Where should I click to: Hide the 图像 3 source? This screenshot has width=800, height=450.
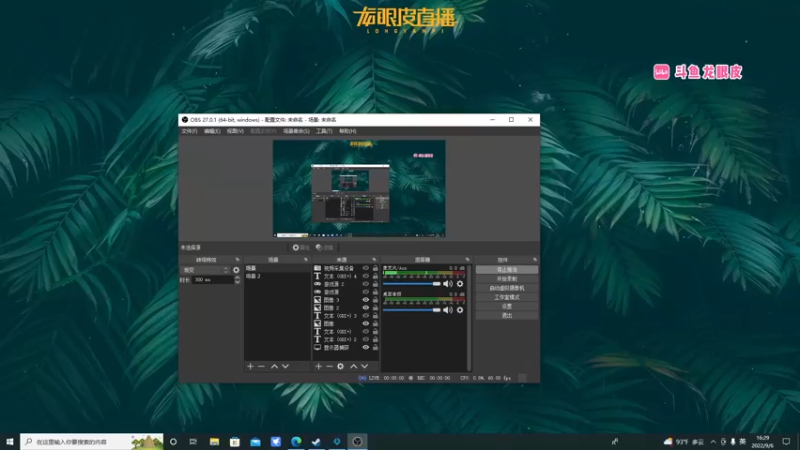pos(365,300)
